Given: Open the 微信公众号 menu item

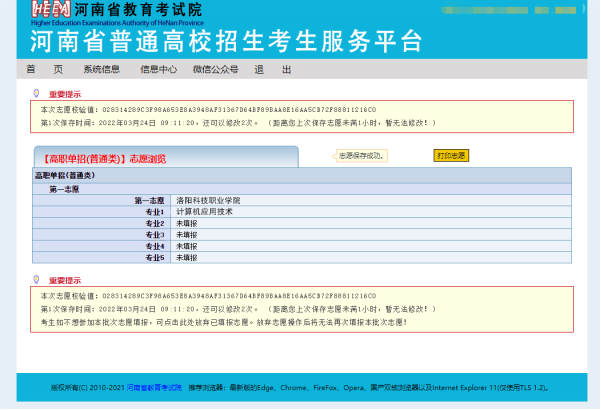Looking at the screenshot, I should coord(215,69).
